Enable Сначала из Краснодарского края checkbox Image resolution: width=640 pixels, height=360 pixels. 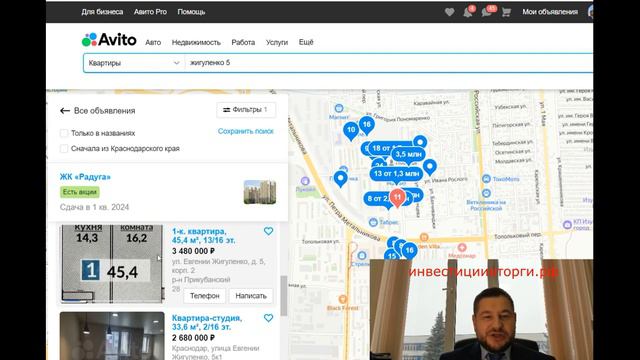(x=64, y=149)
